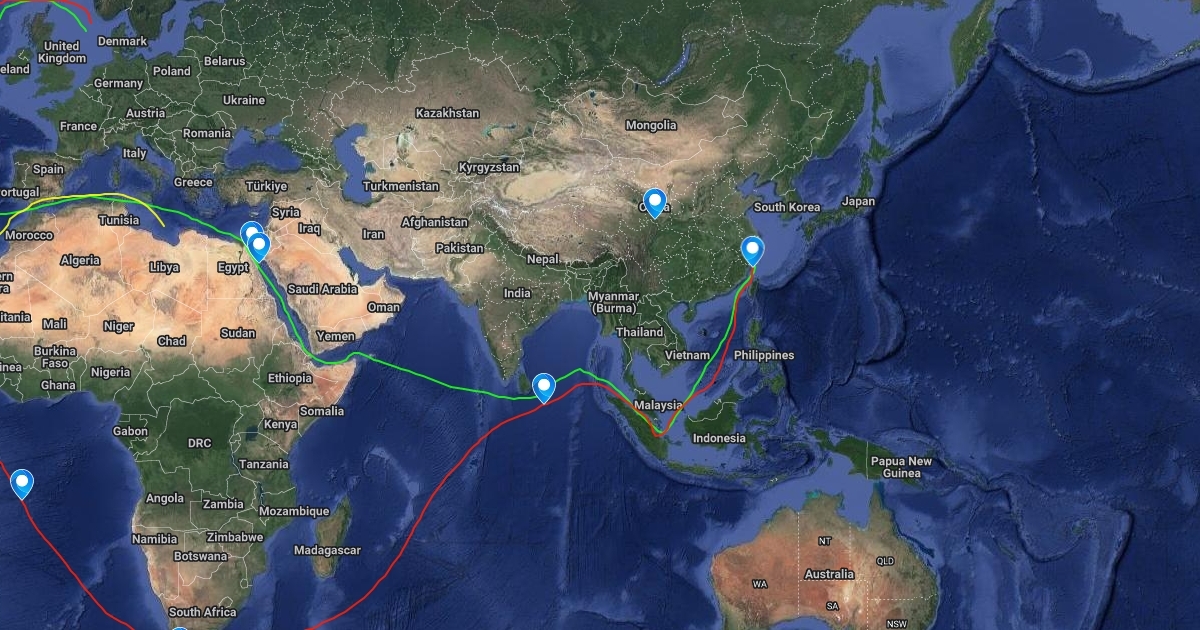Click the Japan label
1200x630 pixels.
coord(858,201)
